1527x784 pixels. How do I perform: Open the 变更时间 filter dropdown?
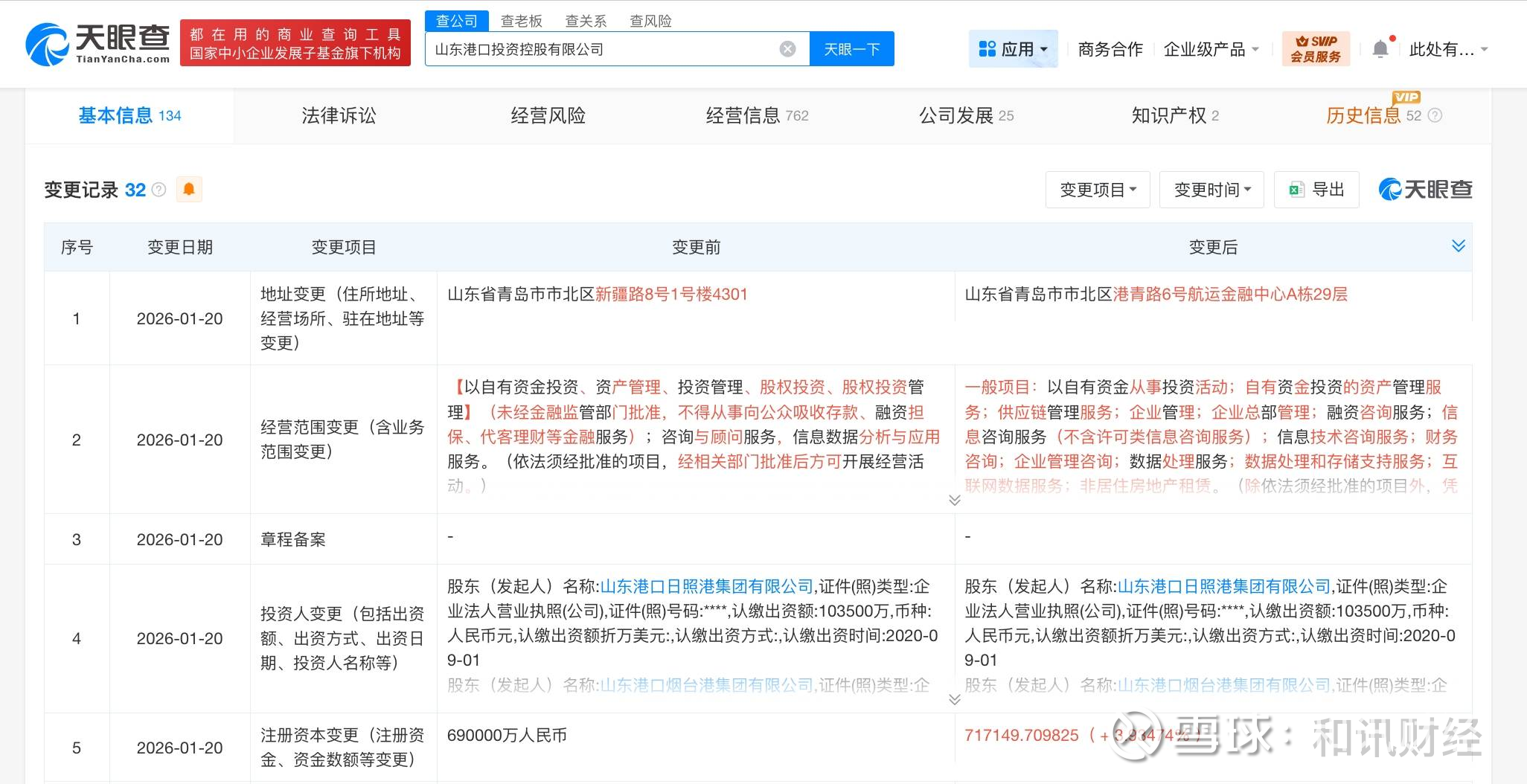(1211, 190)
